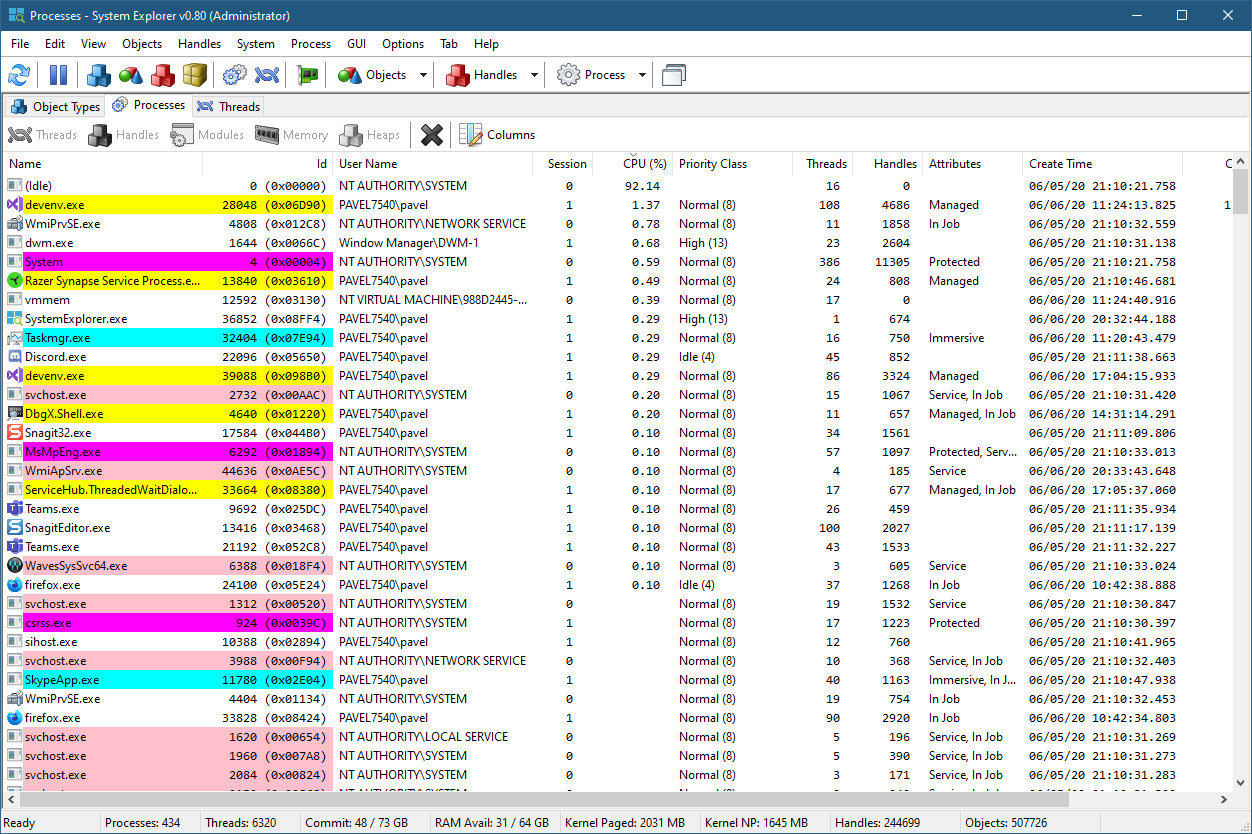Click 'Processes: 434' in the status bar

click(143, 823)
